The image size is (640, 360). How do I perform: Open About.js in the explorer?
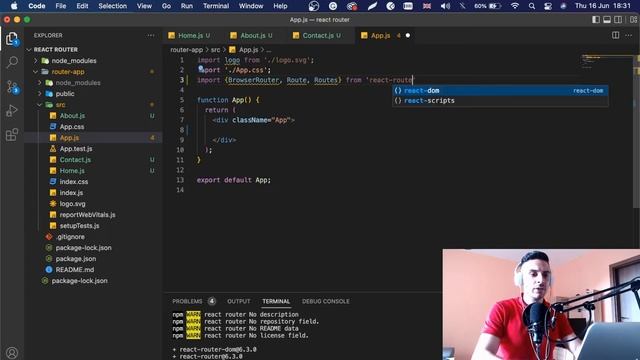[x=72, y=116]
